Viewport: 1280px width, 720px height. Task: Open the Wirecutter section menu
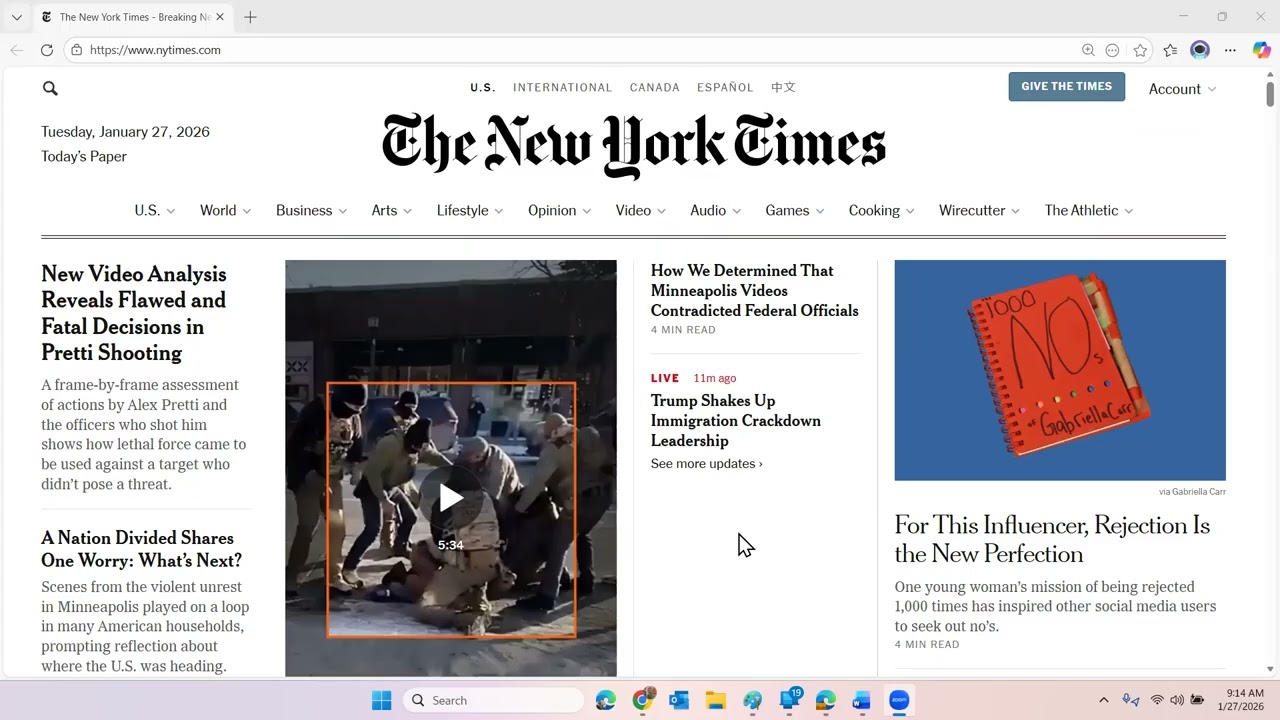pos(979,210)
